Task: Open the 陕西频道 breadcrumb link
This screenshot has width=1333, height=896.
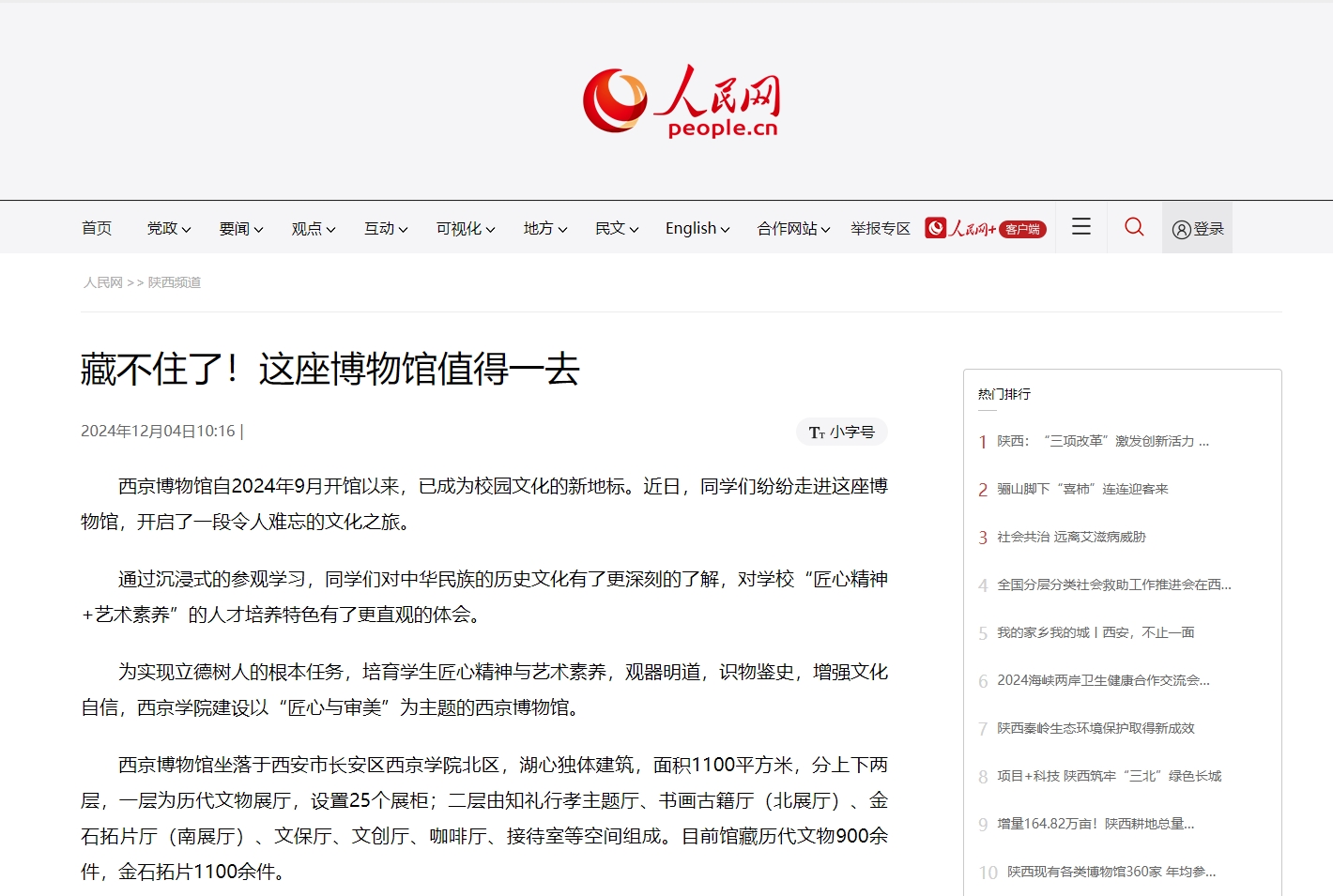Action: pyautogui.click(x=175, y=282)
